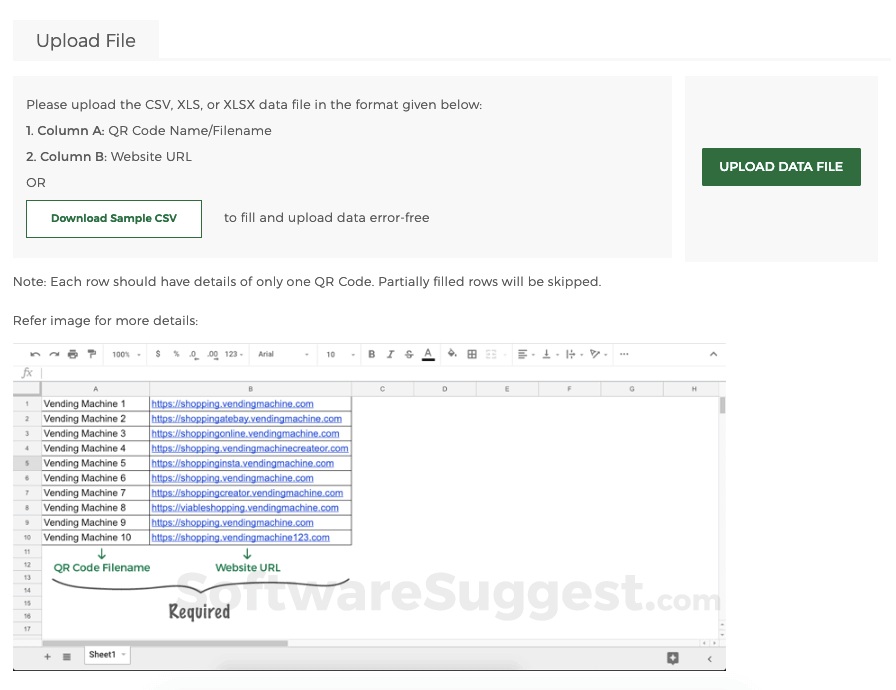Viewport: 896px width, 690px height.
Task: Click the Italic formatting icon
Action: 390,354
